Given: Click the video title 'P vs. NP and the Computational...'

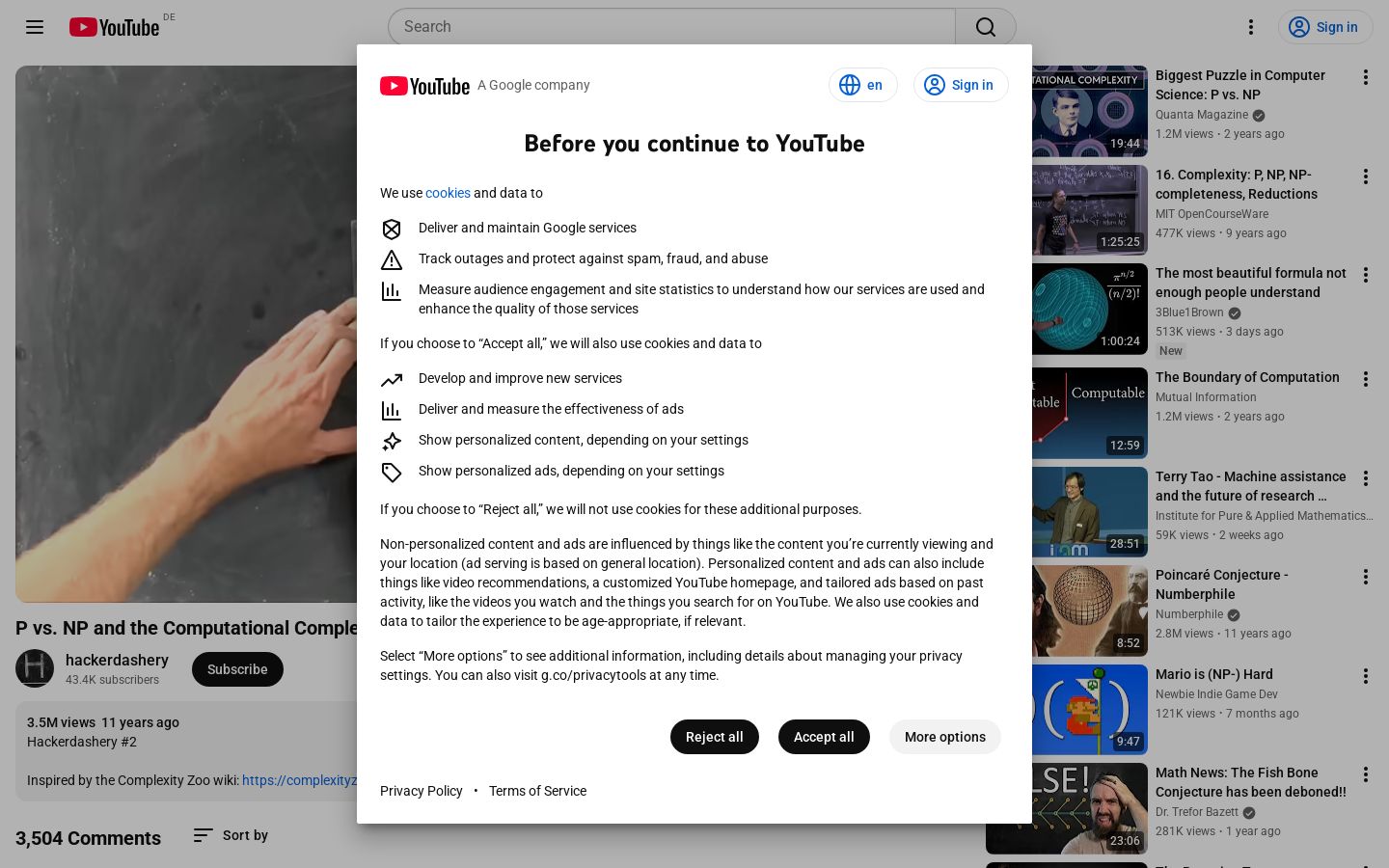Looking at the screenshot, I should 186,628.
